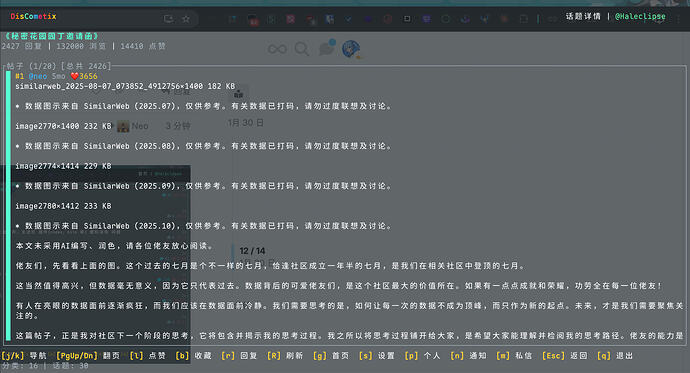
Task: Click the [Esc] 返回 back shortcut
Action: click(565, 355)
